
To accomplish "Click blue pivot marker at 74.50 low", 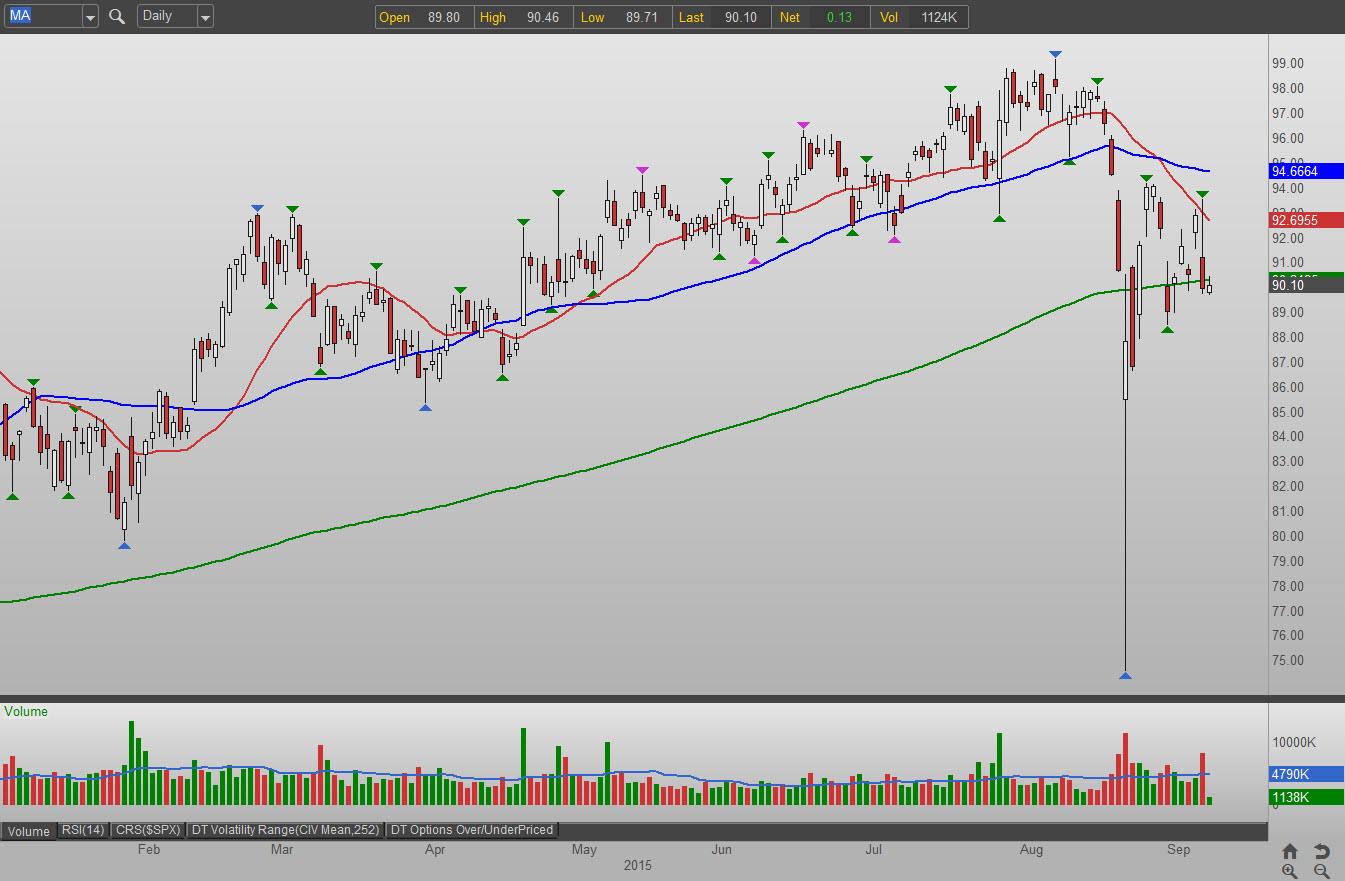I will (1125, 676).
